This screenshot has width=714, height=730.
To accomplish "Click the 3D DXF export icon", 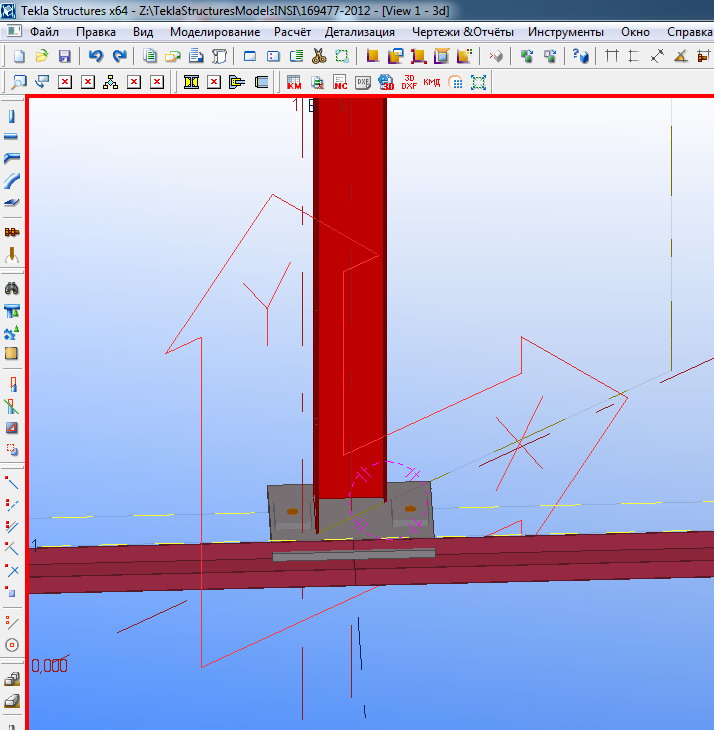I will (410, 82).
